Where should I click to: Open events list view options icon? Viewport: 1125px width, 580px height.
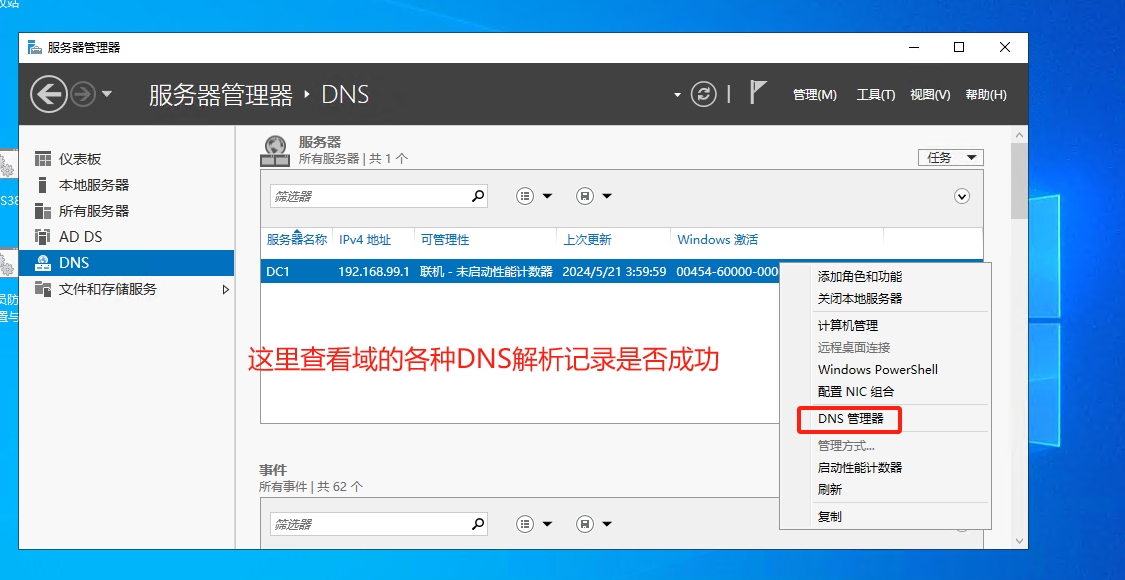click(526, 524)
